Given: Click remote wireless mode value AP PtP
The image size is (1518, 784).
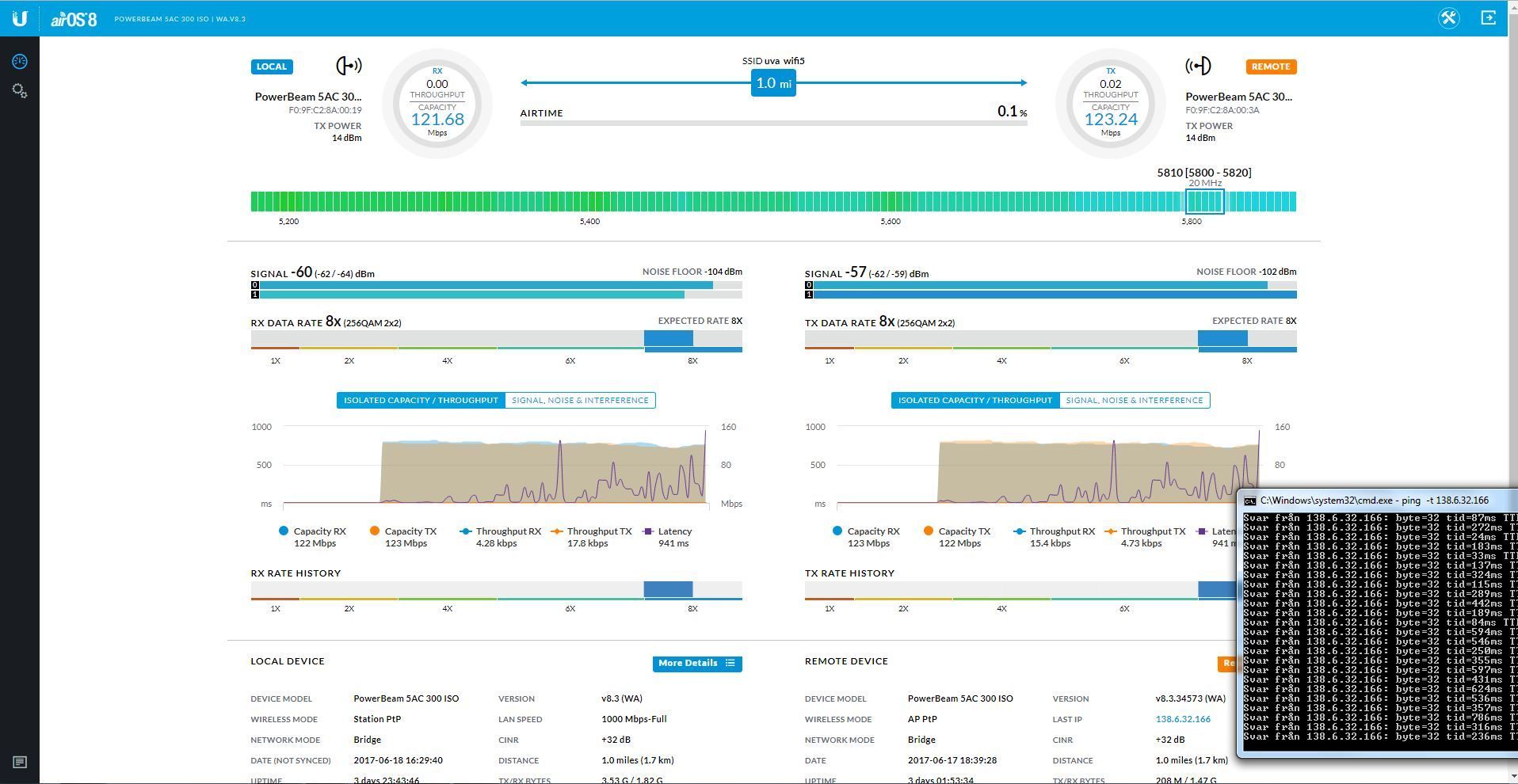Looking at the screenshot, I should point(922,719).
